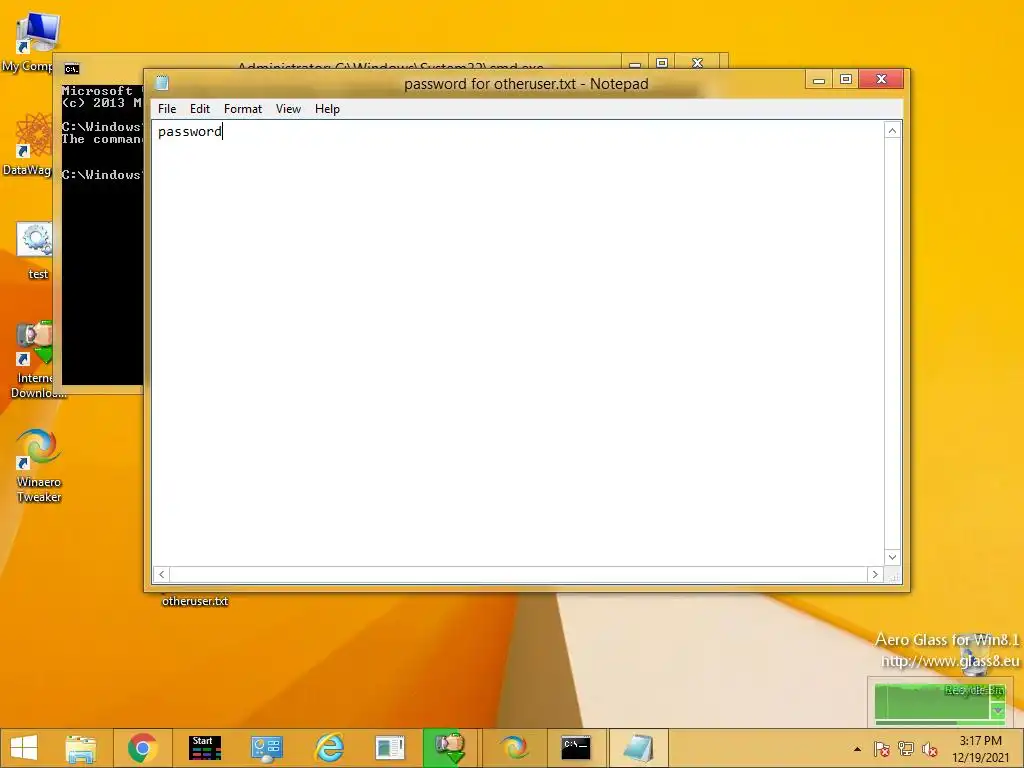Switch to Command Prompt on the taskbar
The height and width of the screenshot is (768, 1024).
576,748
